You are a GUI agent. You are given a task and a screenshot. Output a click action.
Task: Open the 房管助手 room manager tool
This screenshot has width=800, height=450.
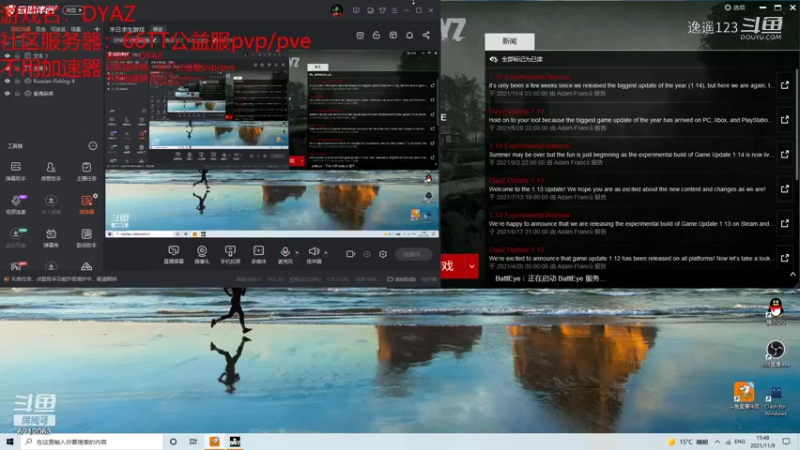click(51, 171)
